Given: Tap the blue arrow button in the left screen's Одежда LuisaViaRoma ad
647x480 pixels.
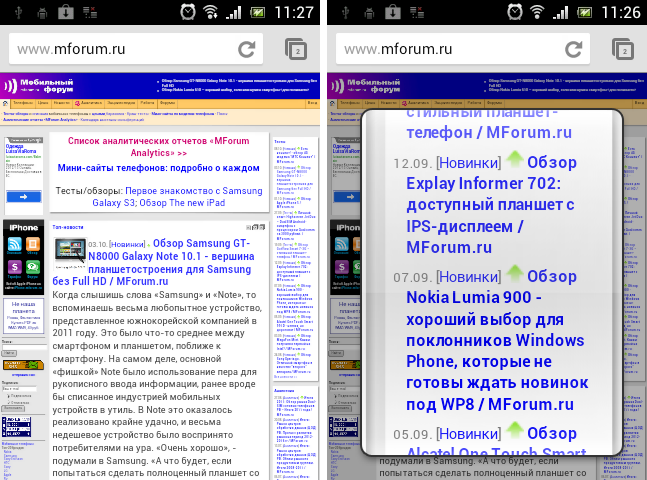Looking at the screenshot, I should pyautogui.click(x=23, y=197).
